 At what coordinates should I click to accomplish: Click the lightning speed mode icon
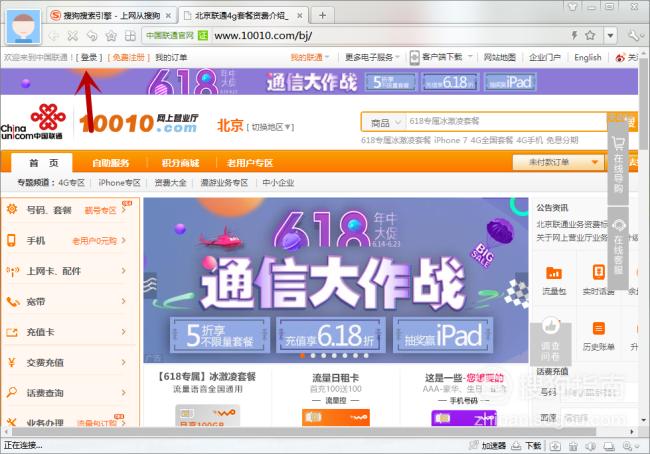pos(575,35)
